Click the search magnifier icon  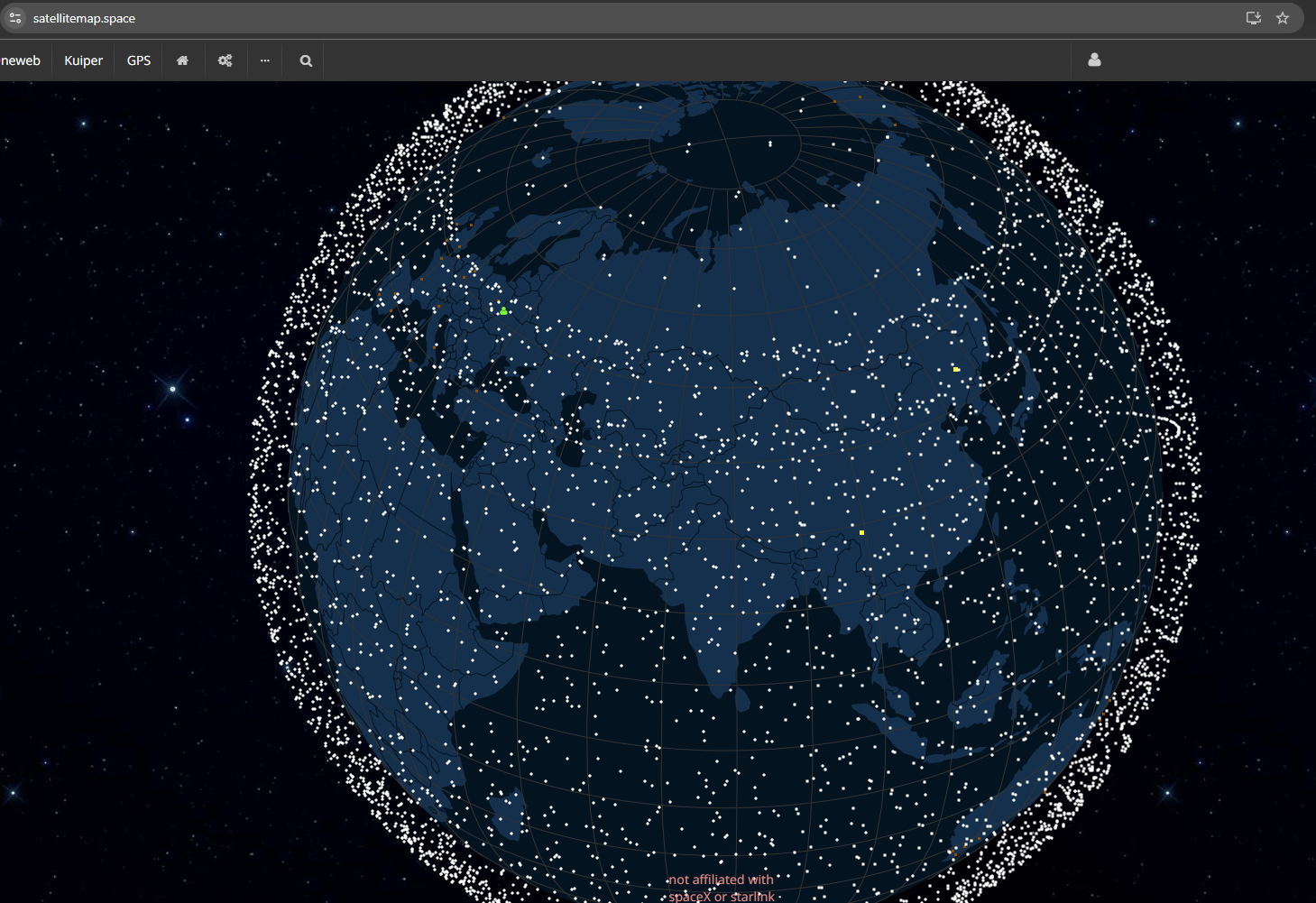tap(306, 60)
